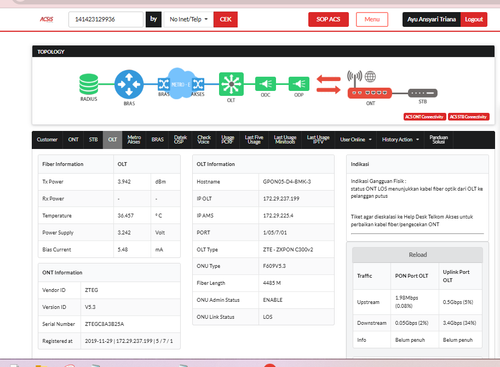Select Tx Power value 3.942
500x367 pixels.
click(124, 182)
